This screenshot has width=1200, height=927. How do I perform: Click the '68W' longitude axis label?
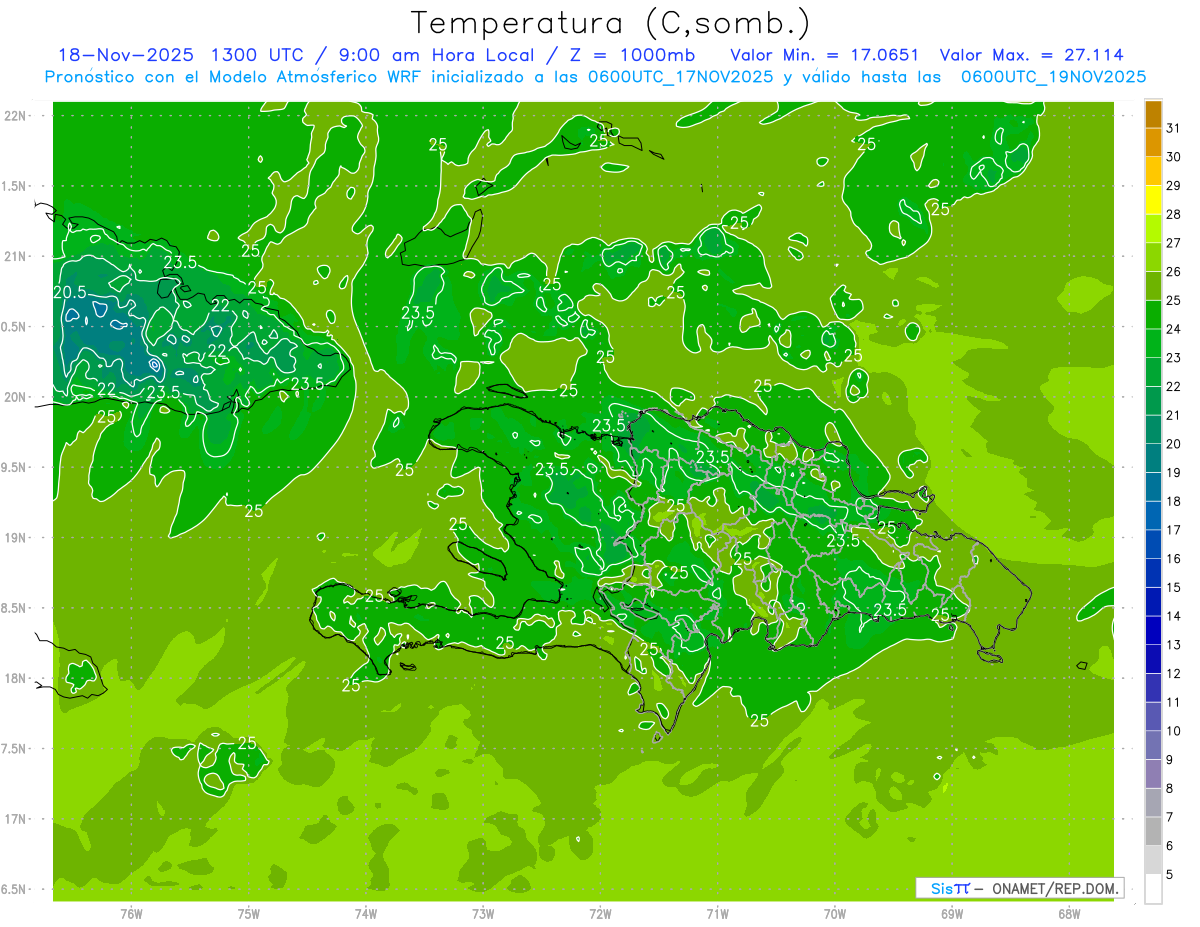pyautogui.click(x=1069, y=913)
